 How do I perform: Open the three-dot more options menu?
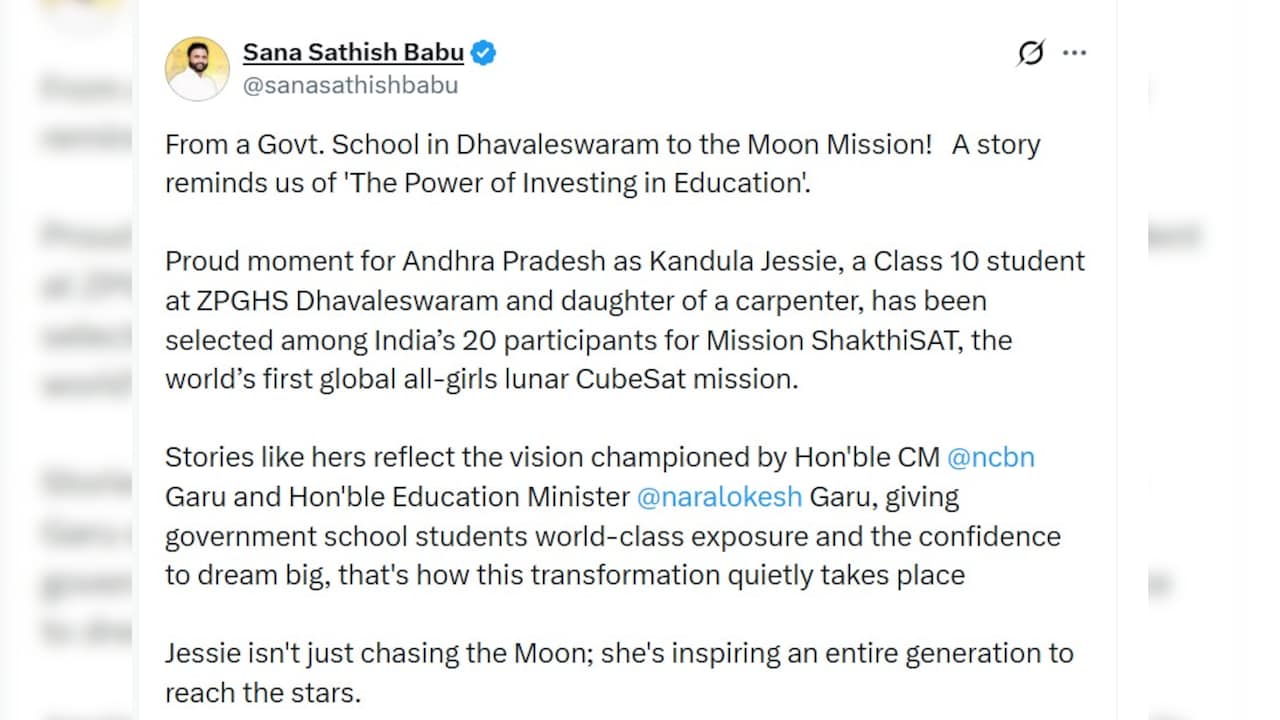click(1075, 53)
